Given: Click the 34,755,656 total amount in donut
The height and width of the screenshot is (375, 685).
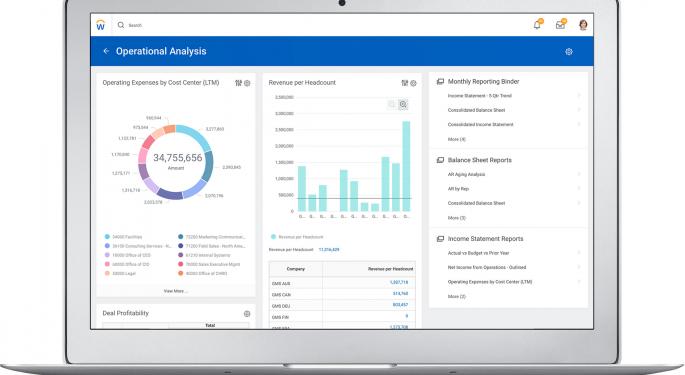Looking at the screenshot, I should click(x=177, y=158).
